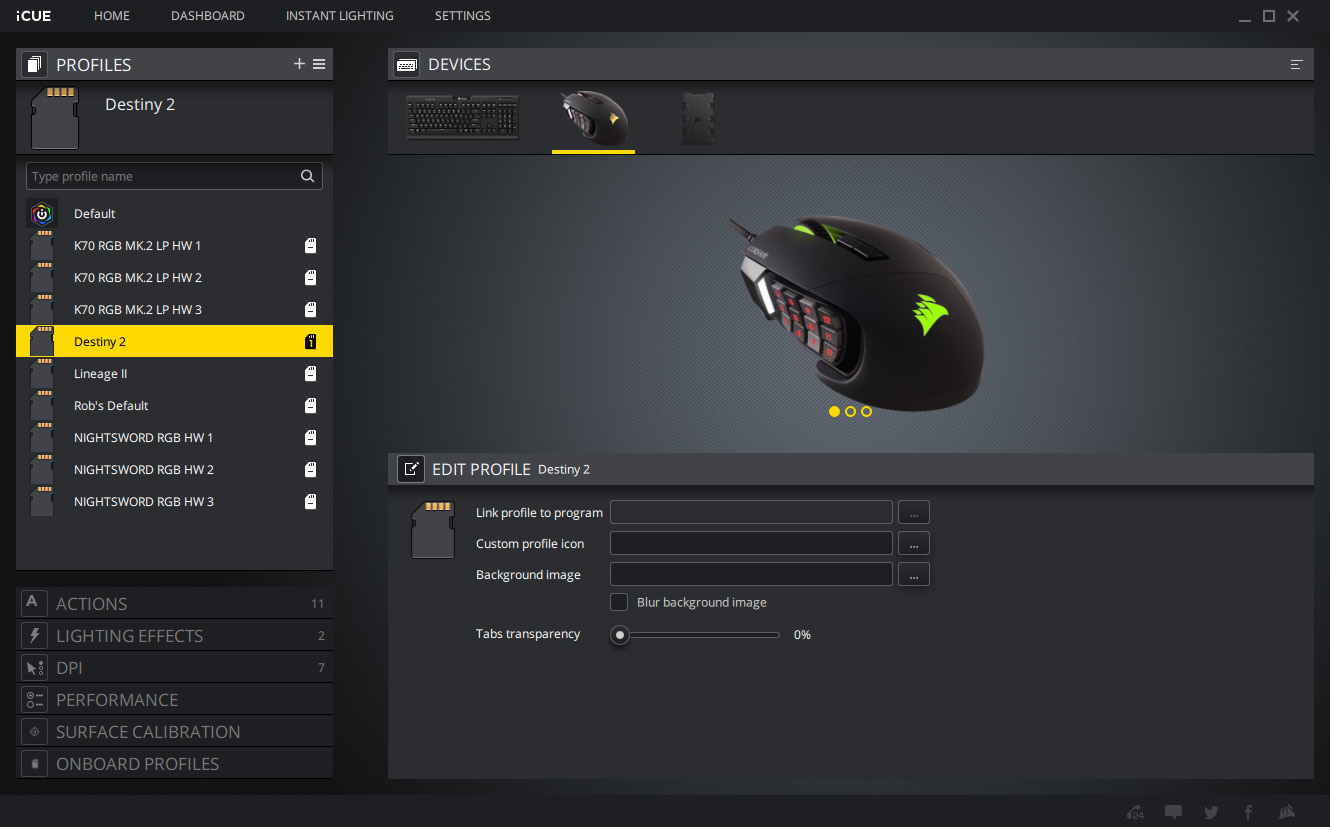Click the Edit Profile pencil icon
This screenshot has width=1330, height=827.
[x=411, y=469]
